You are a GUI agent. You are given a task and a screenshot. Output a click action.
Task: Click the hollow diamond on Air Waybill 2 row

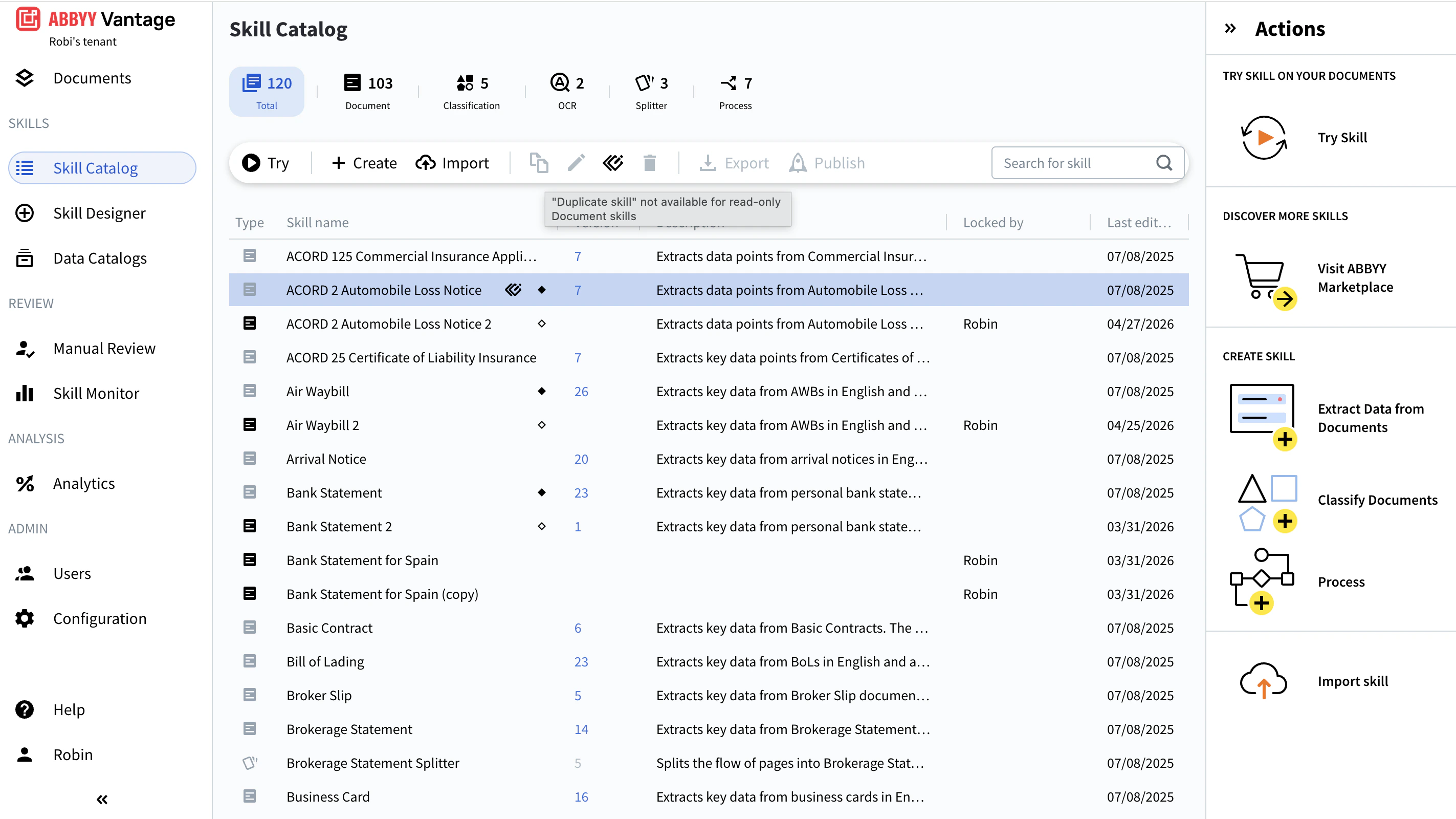[x=541, y=425]
